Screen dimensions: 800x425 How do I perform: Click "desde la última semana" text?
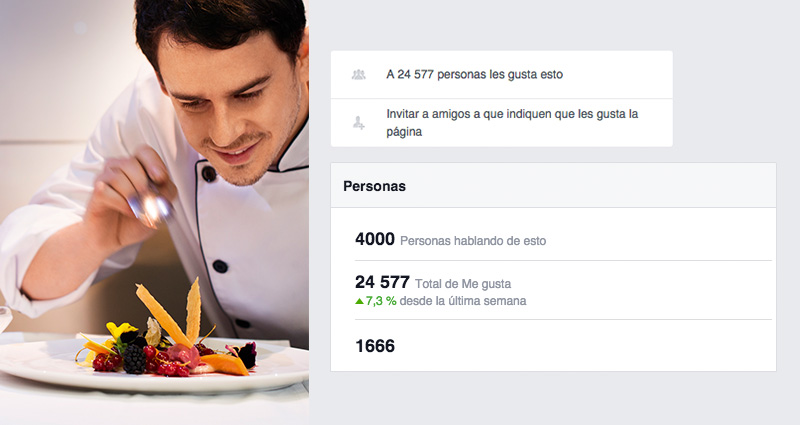(x=463, y=301)
